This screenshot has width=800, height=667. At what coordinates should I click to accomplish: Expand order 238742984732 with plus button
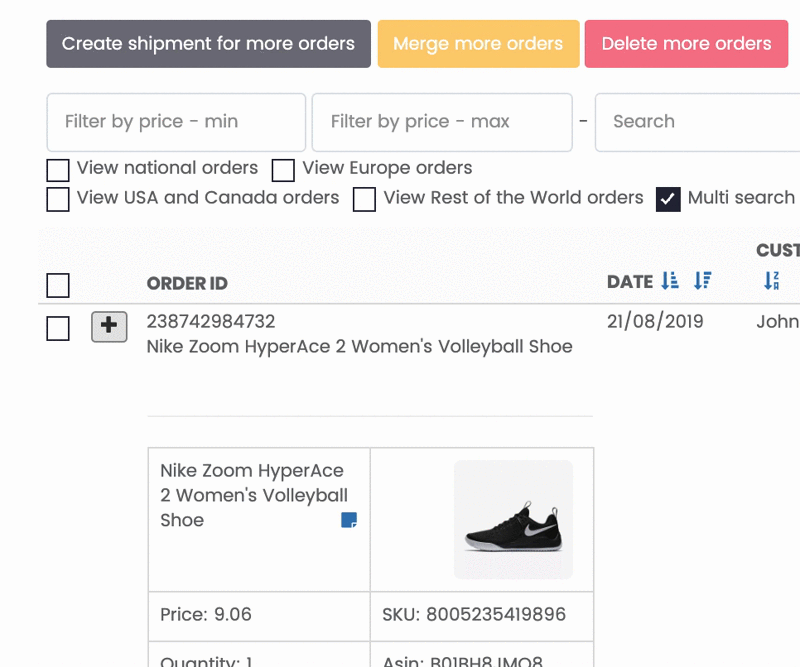(x=109, y=327)
